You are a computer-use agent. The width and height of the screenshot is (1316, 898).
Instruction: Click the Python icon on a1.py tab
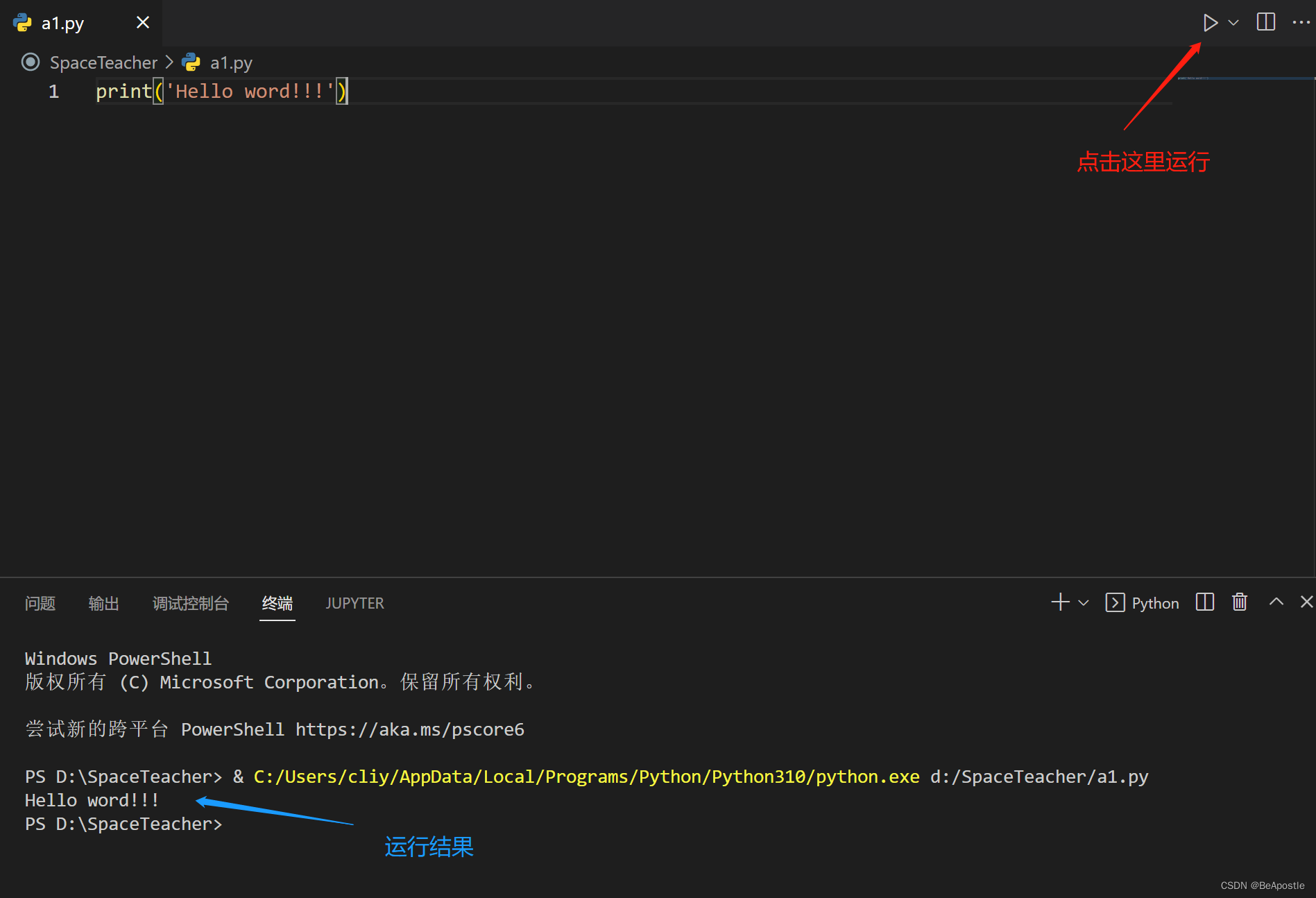[x=23, y=23]
